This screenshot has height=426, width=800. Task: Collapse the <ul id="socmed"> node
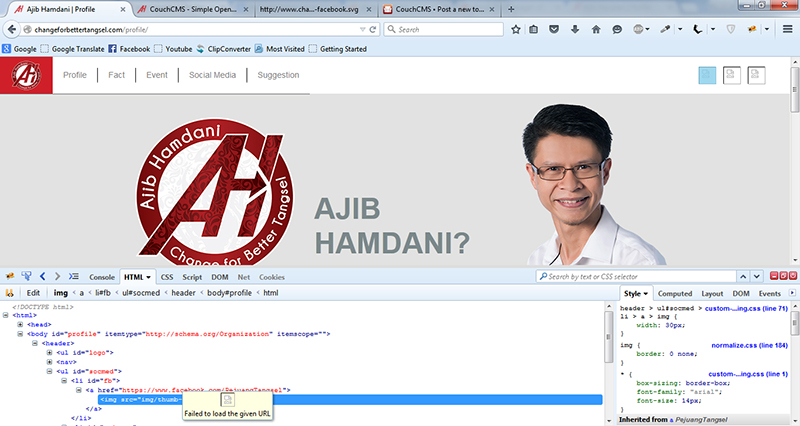(49, 371)
